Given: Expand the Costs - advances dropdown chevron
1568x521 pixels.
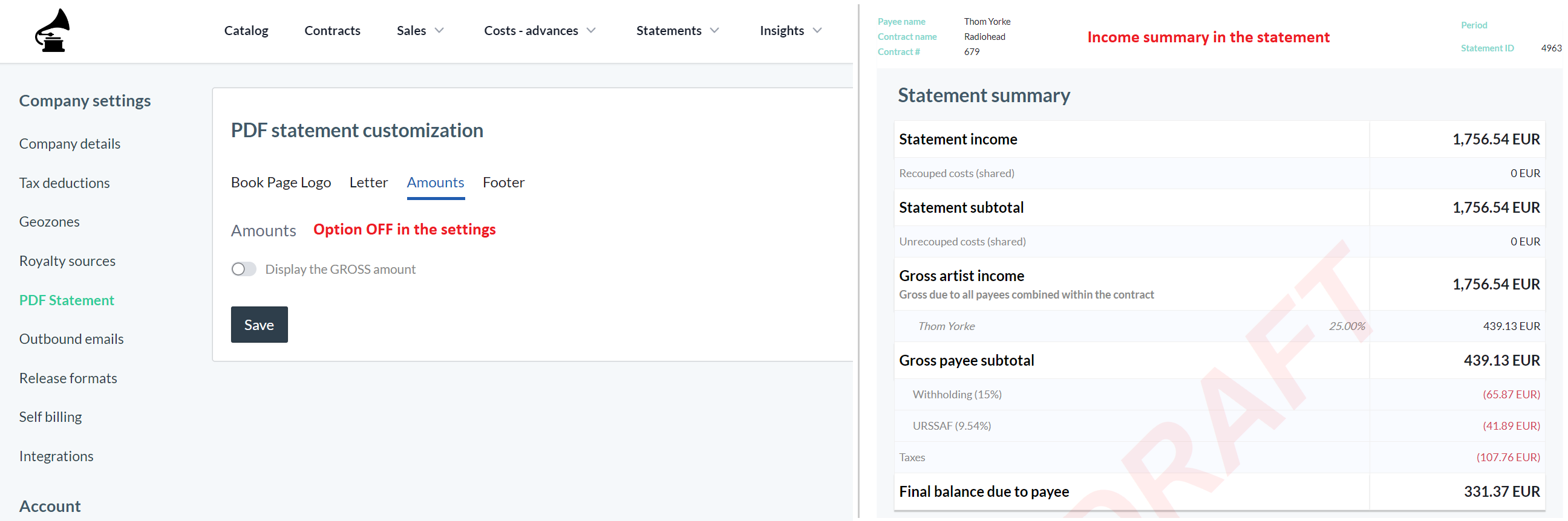Looking at the screenshot, I should point(591,30).
